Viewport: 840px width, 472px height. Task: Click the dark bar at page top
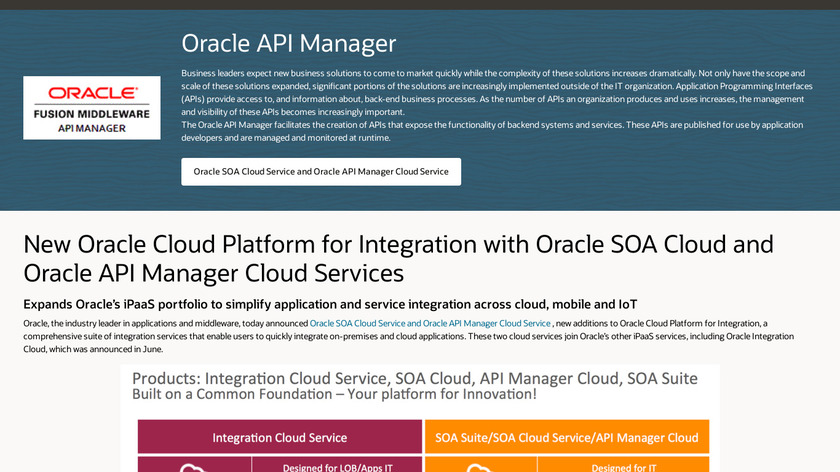click(420, 4)
